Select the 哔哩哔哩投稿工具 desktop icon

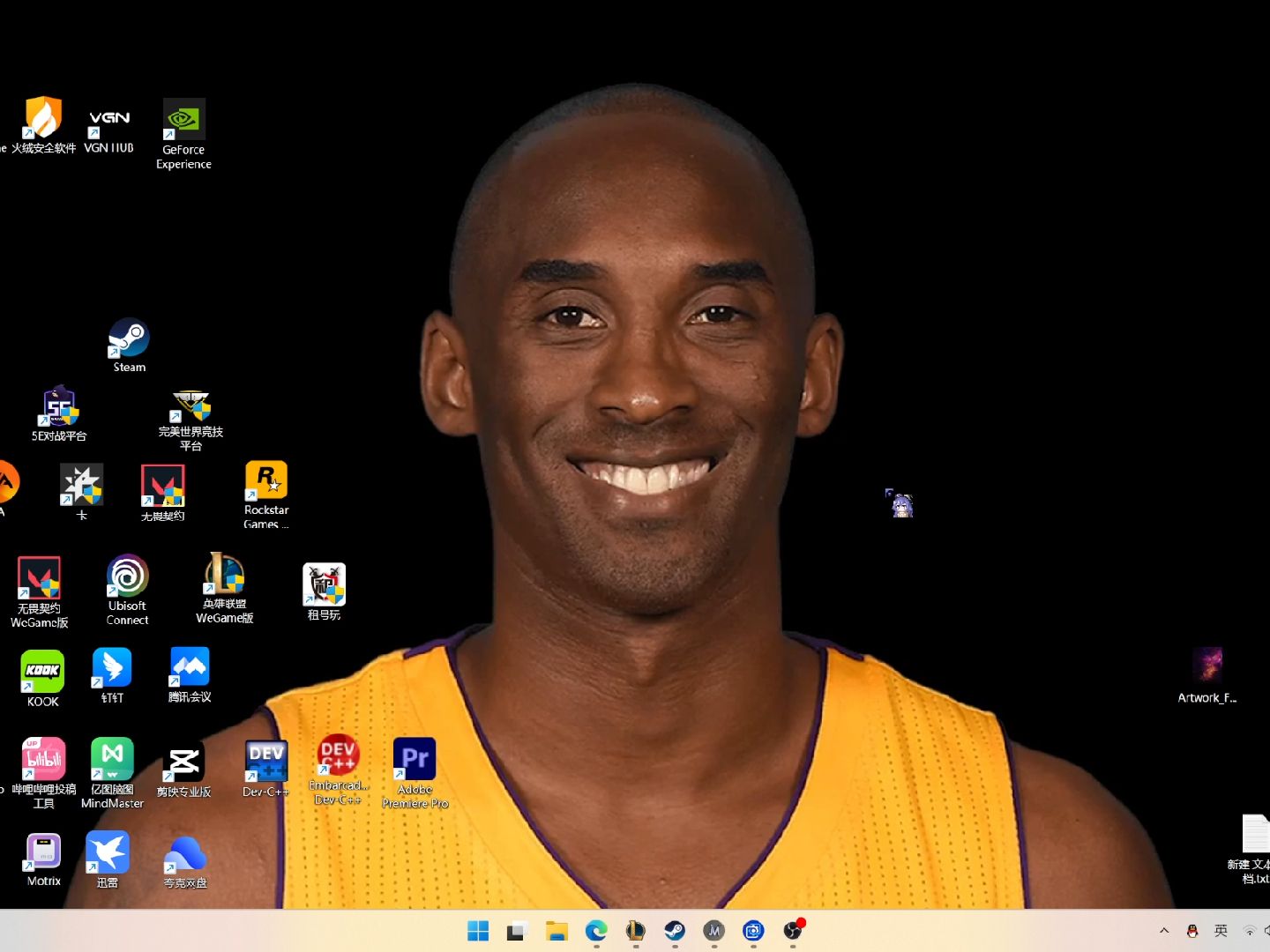click(44, 773)
